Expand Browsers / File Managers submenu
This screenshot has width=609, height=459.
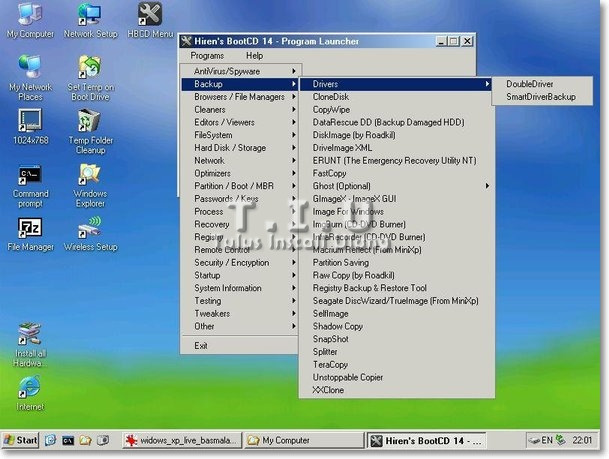click(x=240, y=97)
